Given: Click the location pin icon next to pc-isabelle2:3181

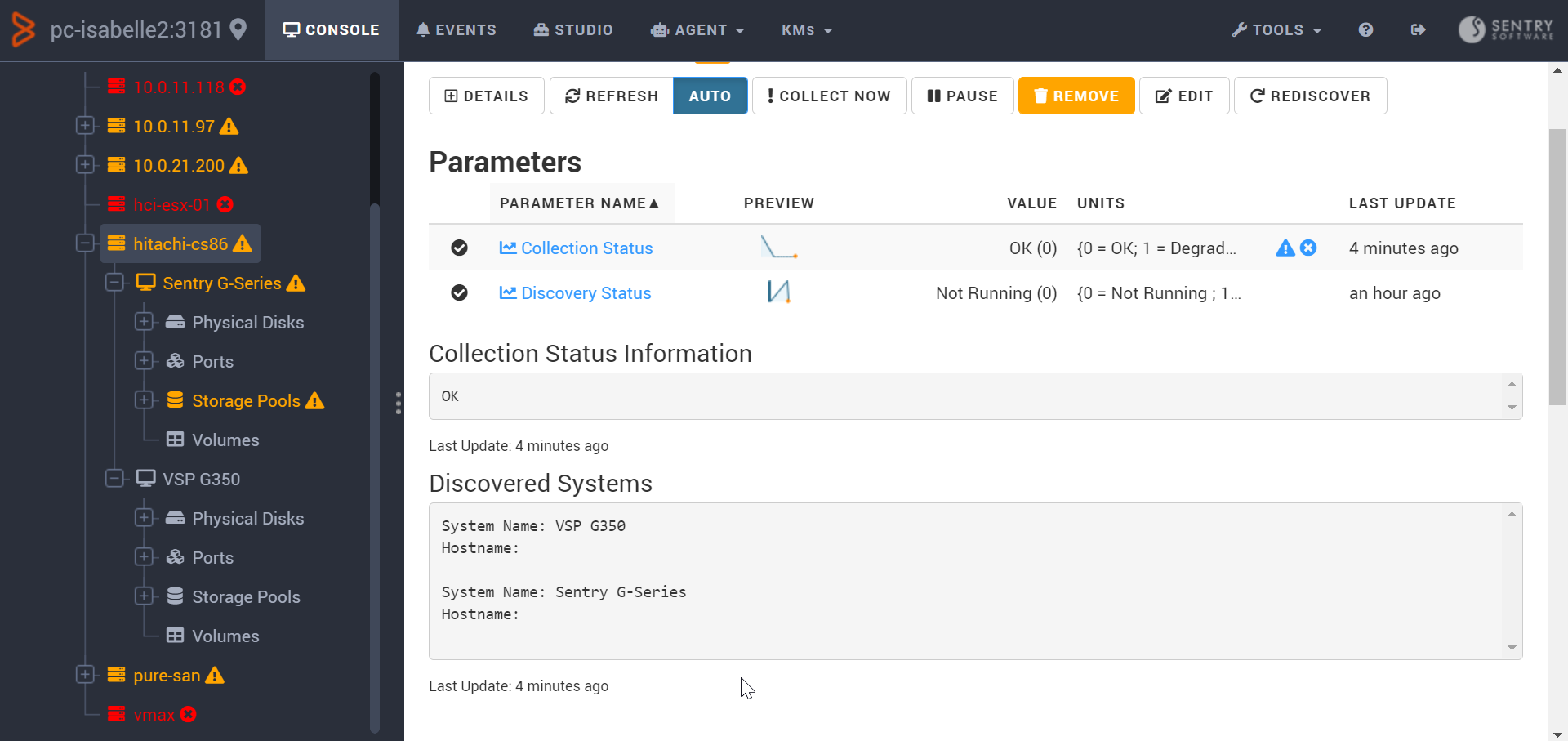Looking at the screenshot, I should click(238, 28).
